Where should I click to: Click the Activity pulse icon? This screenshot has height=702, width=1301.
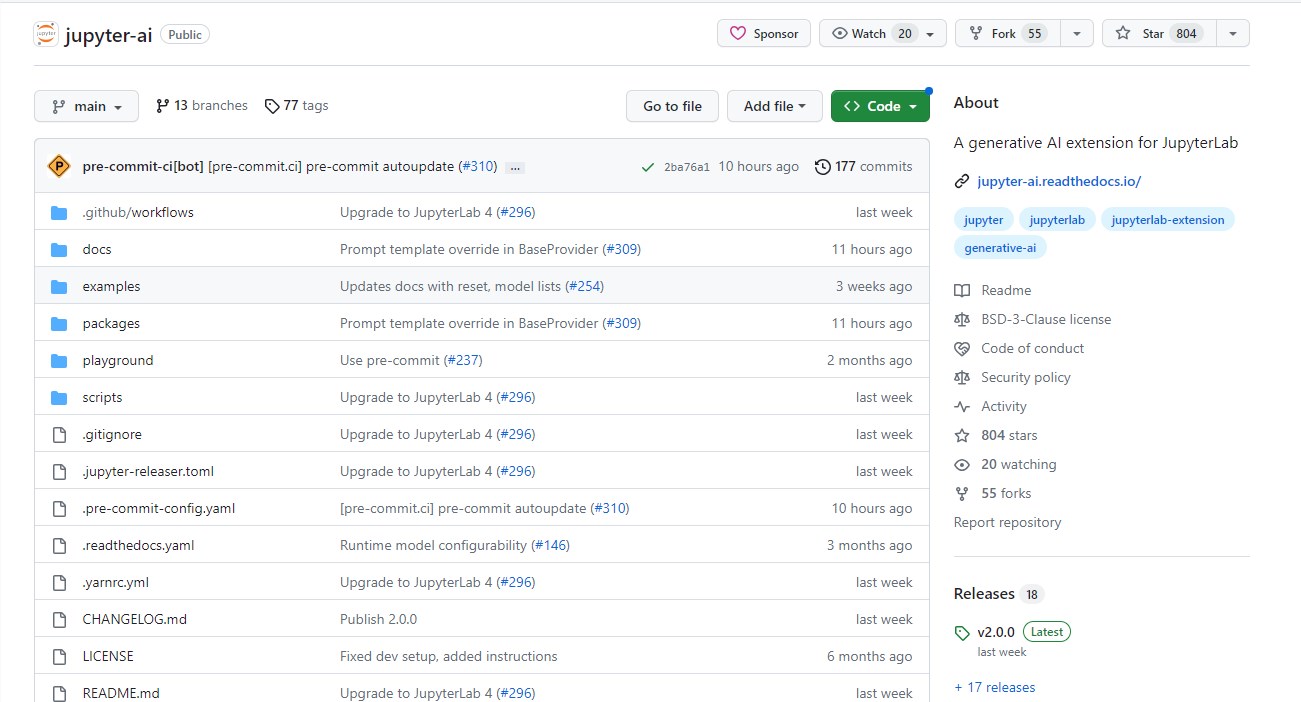[962, 406]
